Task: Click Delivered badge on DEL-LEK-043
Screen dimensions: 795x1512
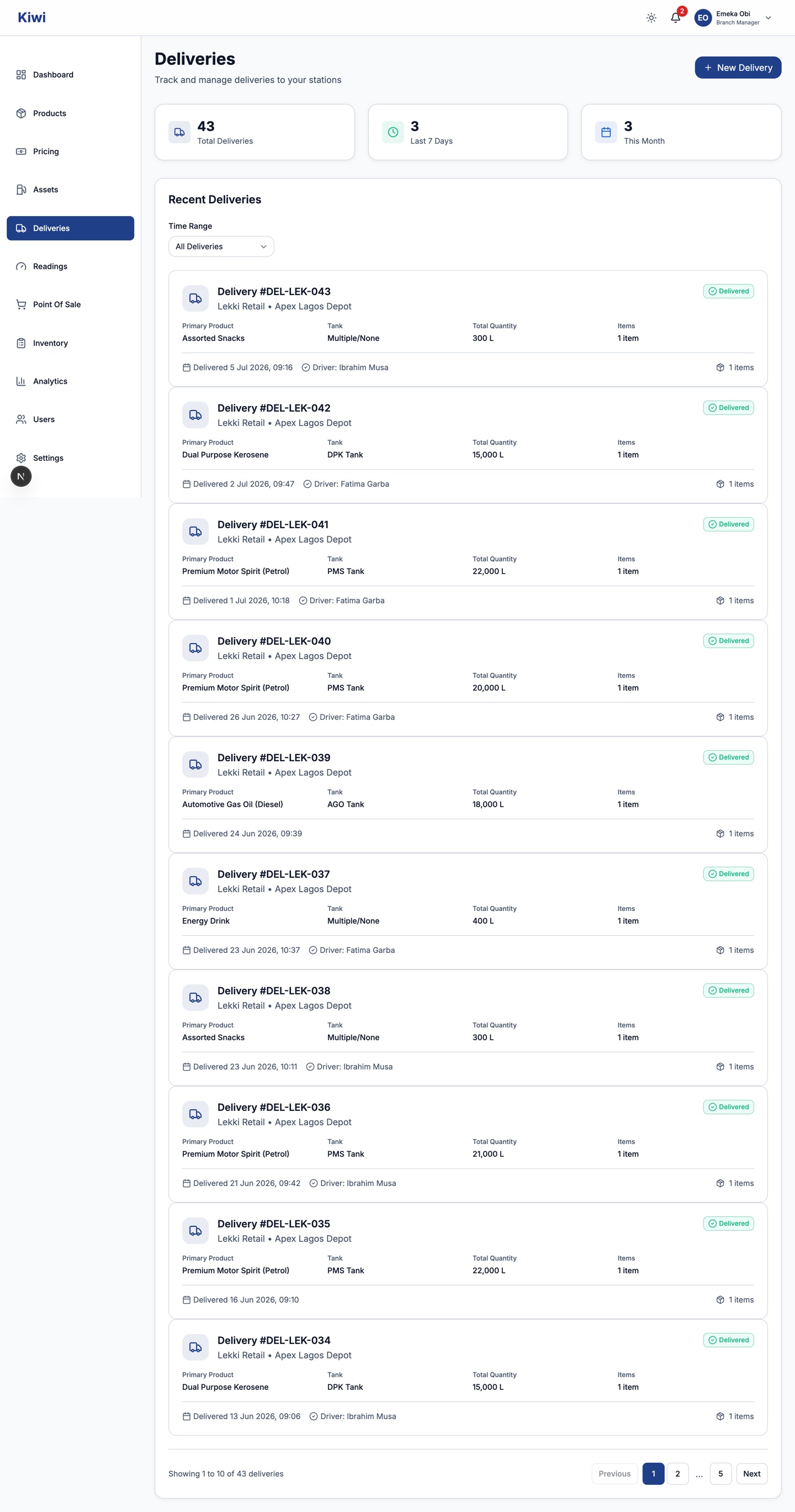Action: 728,291
